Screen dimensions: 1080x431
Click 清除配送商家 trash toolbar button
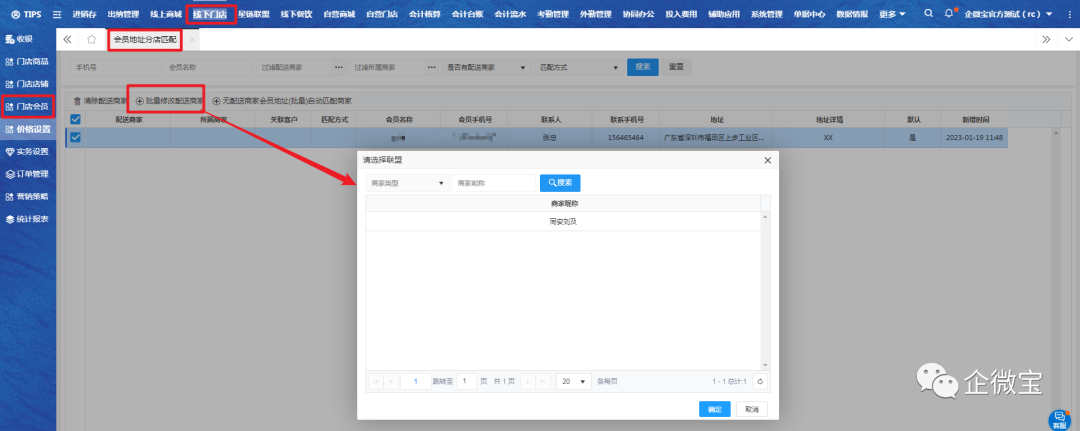coord(98,101)
